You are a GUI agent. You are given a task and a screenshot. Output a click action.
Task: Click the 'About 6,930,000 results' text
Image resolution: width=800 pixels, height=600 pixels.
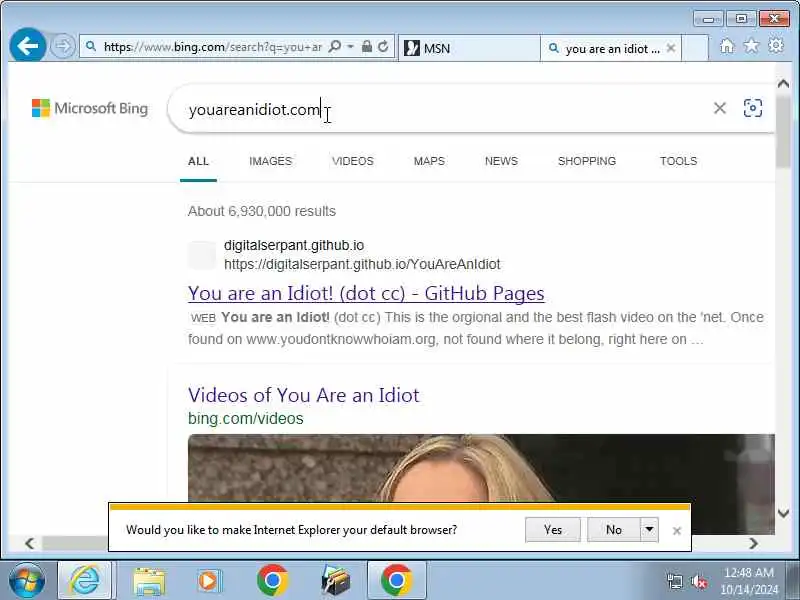coord(262,211)
